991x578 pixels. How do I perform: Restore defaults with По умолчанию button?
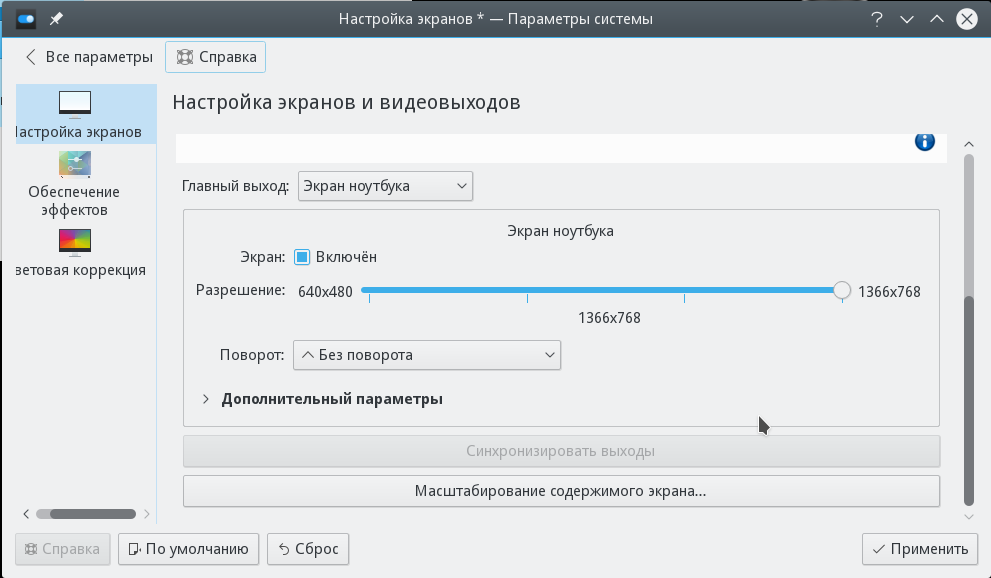pos(189,548)
